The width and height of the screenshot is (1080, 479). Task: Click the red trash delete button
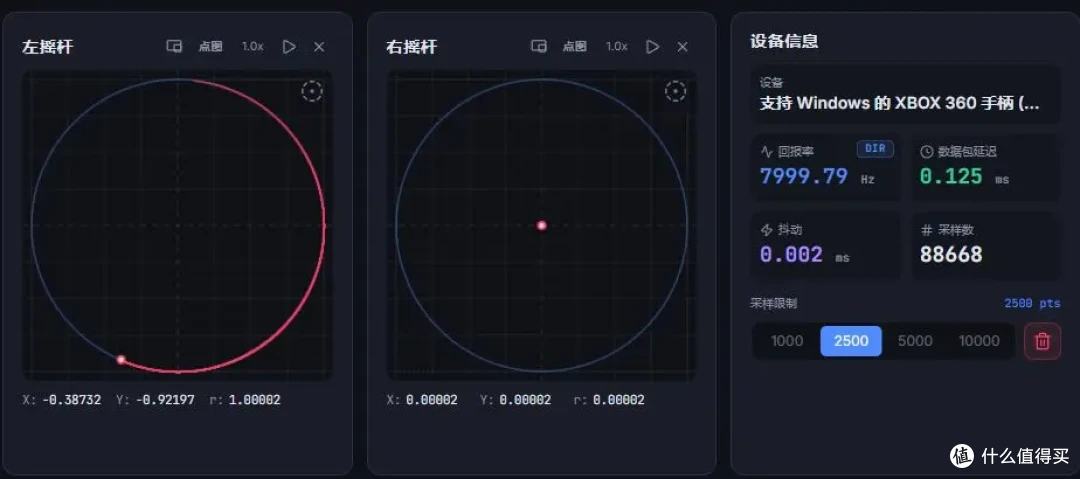(x=1042, y=340)
